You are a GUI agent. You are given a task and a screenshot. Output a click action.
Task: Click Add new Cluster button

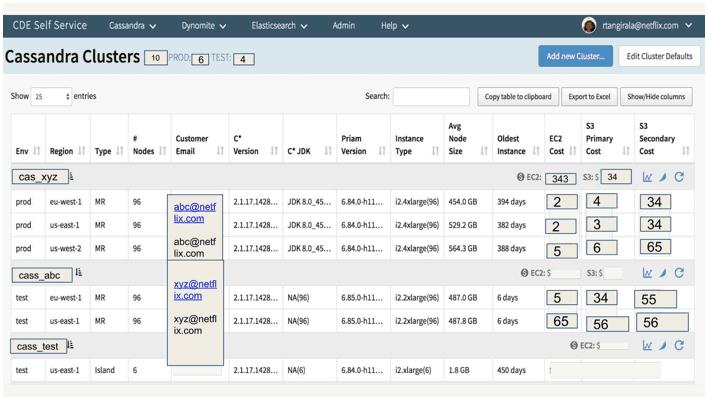(575, 56)
